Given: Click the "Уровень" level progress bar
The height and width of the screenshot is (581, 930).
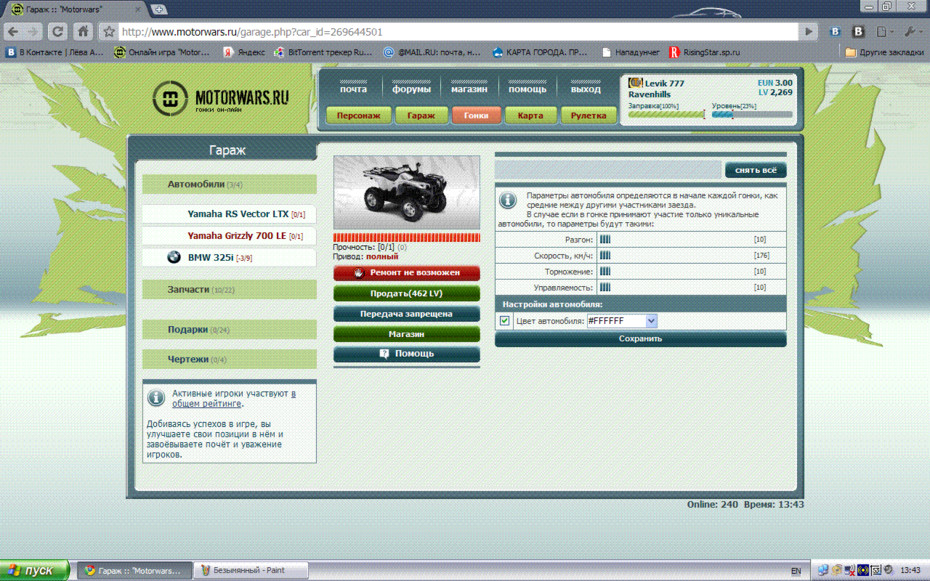Looking at the screenshot, I should [751, 114].
